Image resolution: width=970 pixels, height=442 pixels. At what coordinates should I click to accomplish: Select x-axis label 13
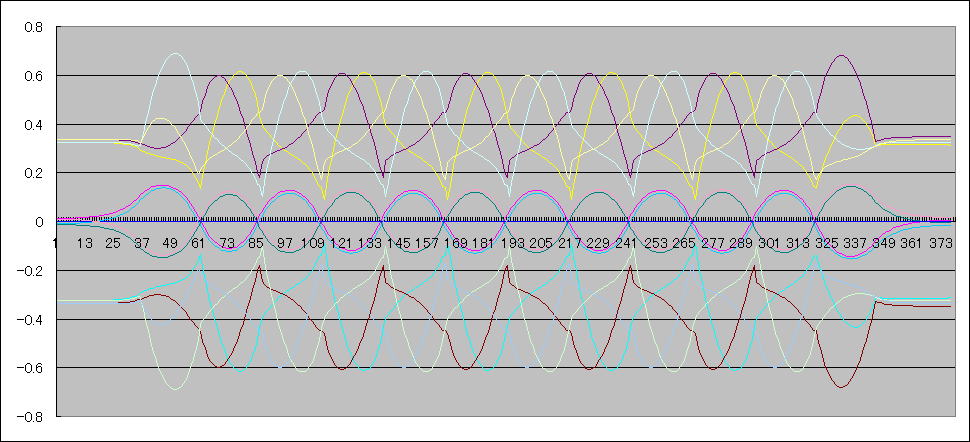85,243
